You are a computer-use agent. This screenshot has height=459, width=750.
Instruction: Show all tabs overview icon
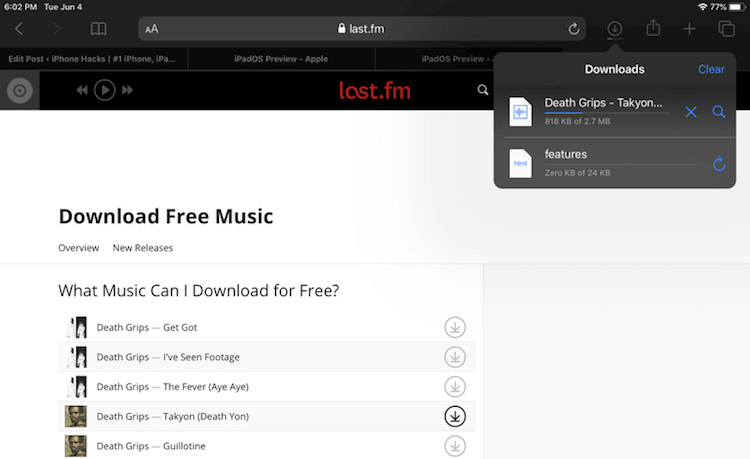coord(727,29)
